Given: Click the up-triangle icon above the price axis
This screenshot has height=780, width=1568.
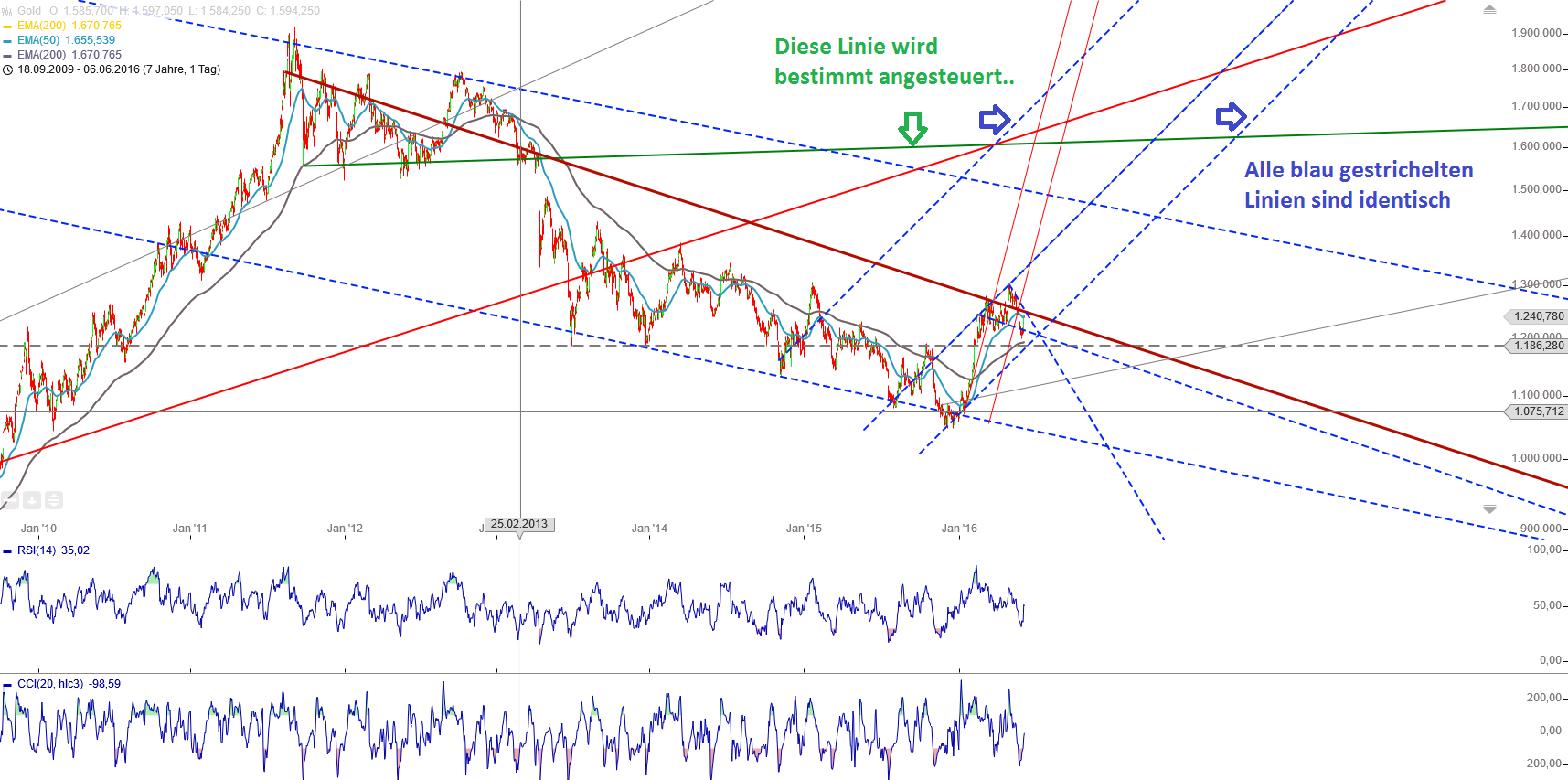Looking at the screenshot, I should click(1489, 9).
